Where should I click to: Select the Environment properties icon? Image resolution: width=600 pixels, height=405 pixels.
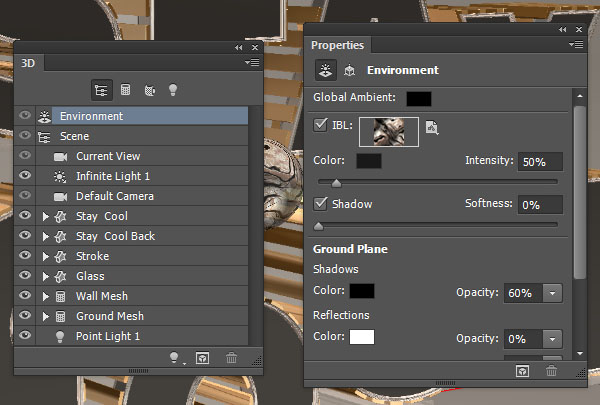pyautogui.click(x=326, y=70)
